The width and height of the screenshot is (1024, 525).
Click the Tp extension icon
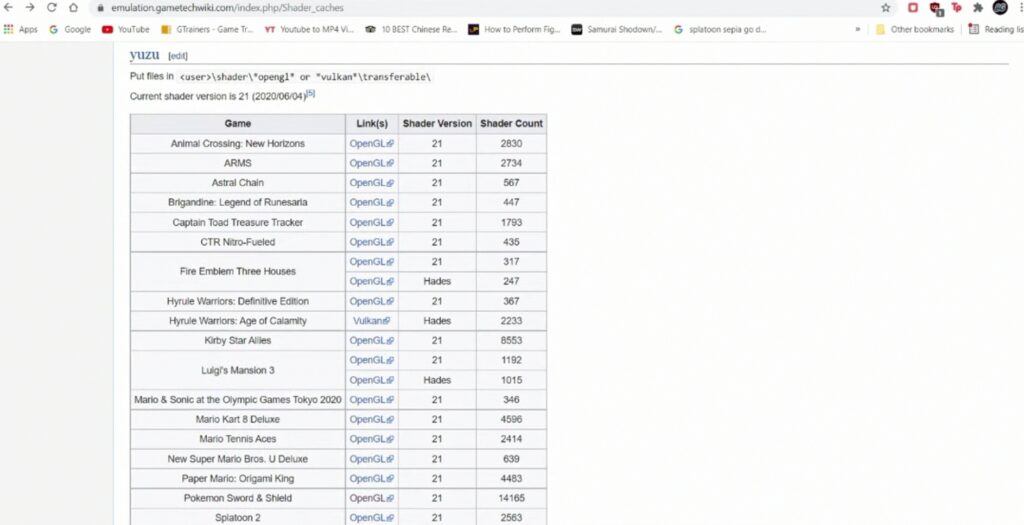957,8
